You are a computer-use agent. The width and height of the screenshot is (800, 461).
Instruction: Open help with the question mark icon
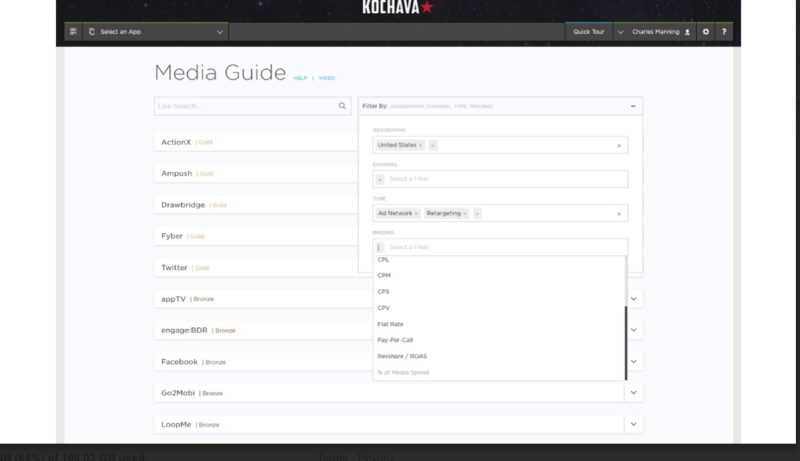[x=723, y=32]
